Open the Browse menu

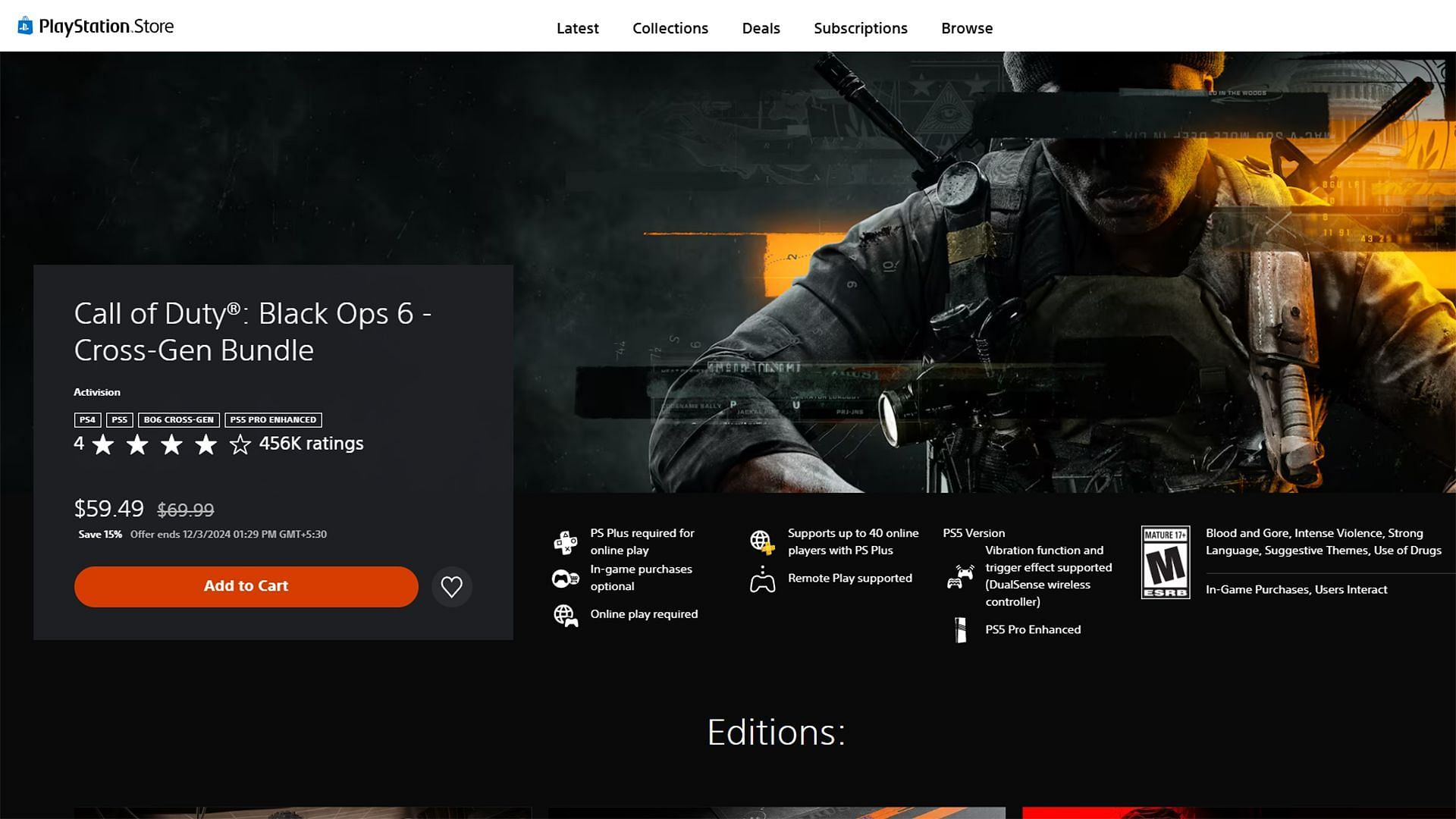click(967, 28)
